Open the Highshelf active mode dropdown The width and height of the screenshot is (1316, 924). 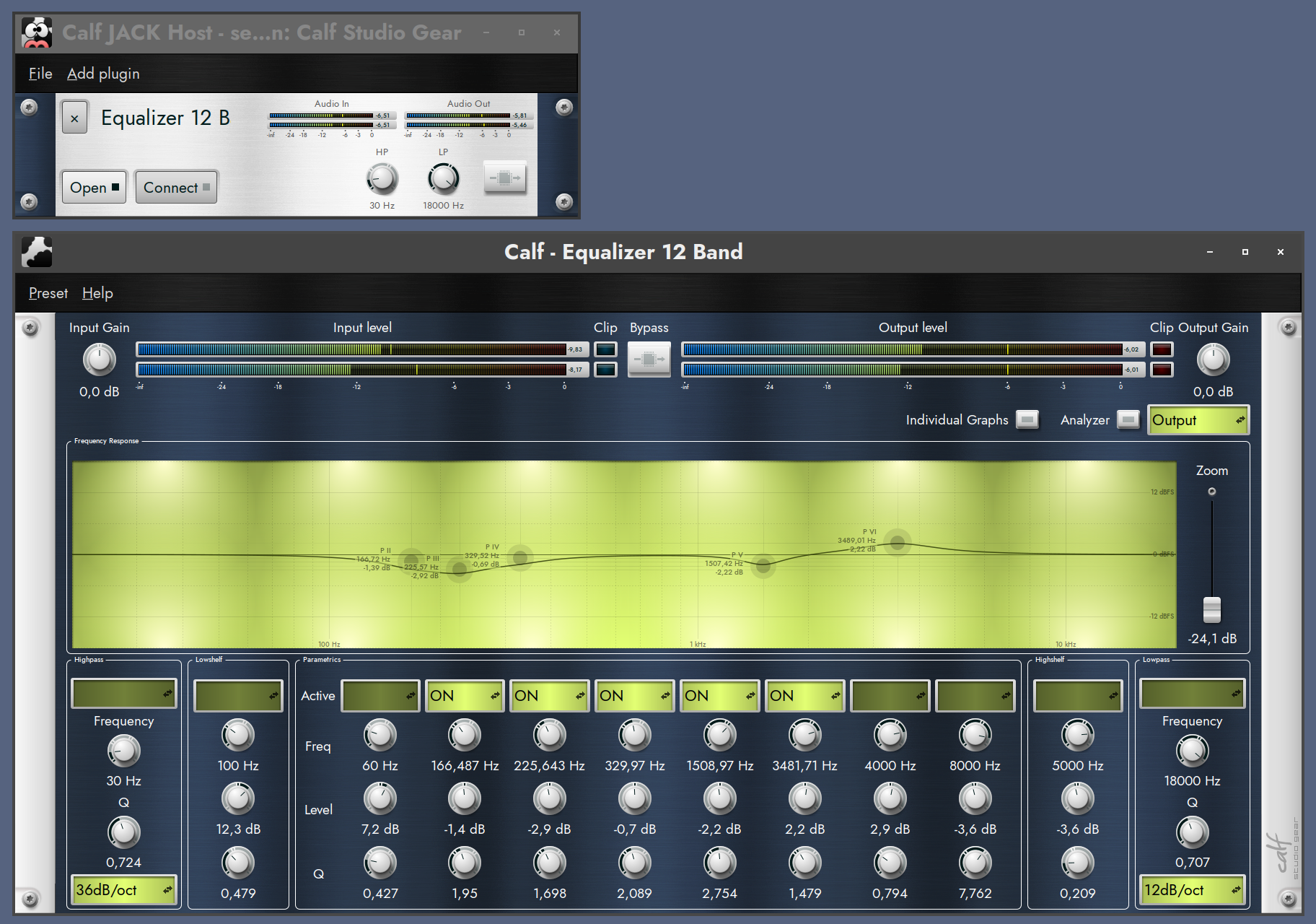click(x=1078, y=696)
